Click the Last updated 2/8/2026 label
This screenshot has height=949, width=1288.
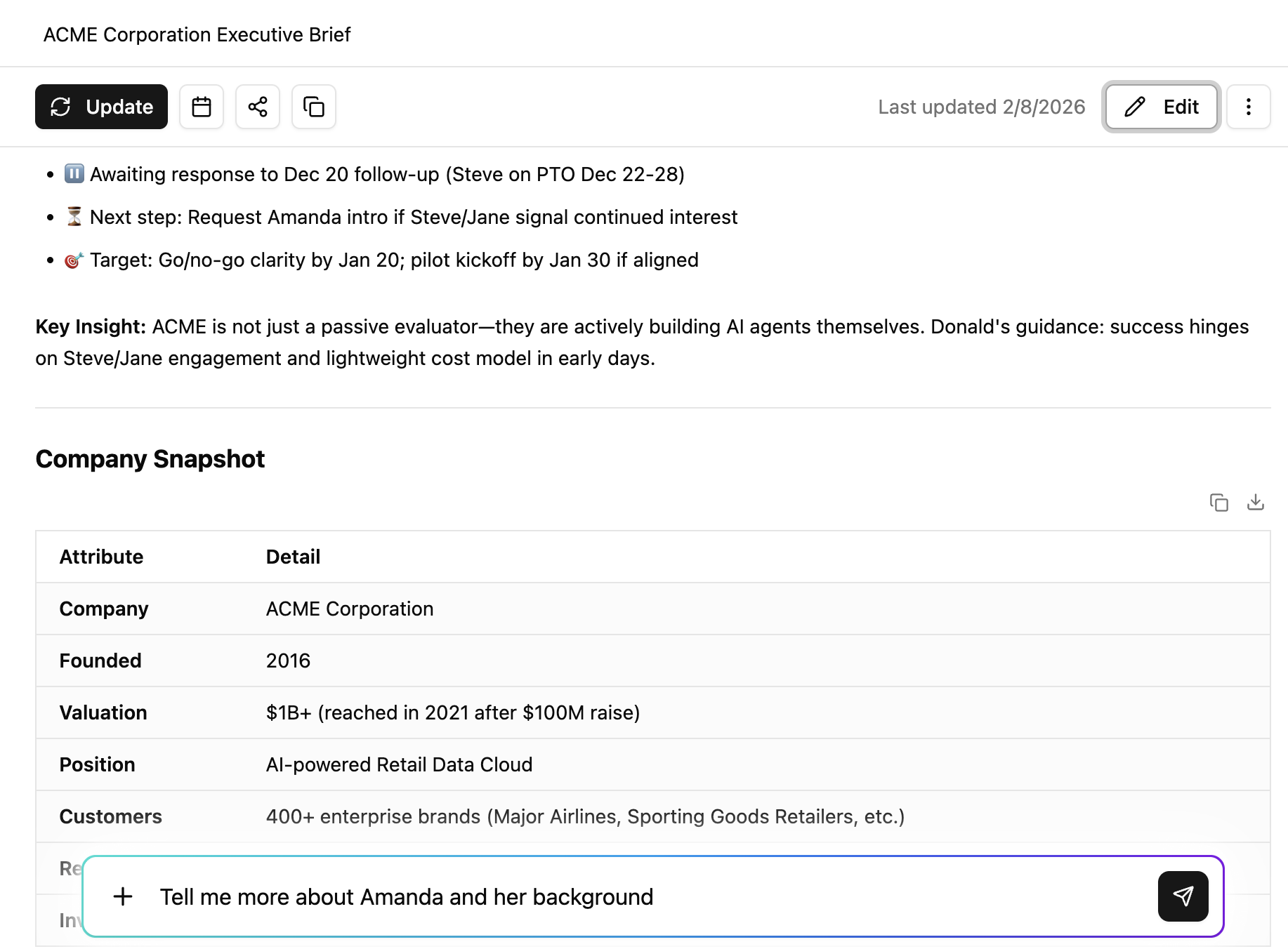click(981, 107)
